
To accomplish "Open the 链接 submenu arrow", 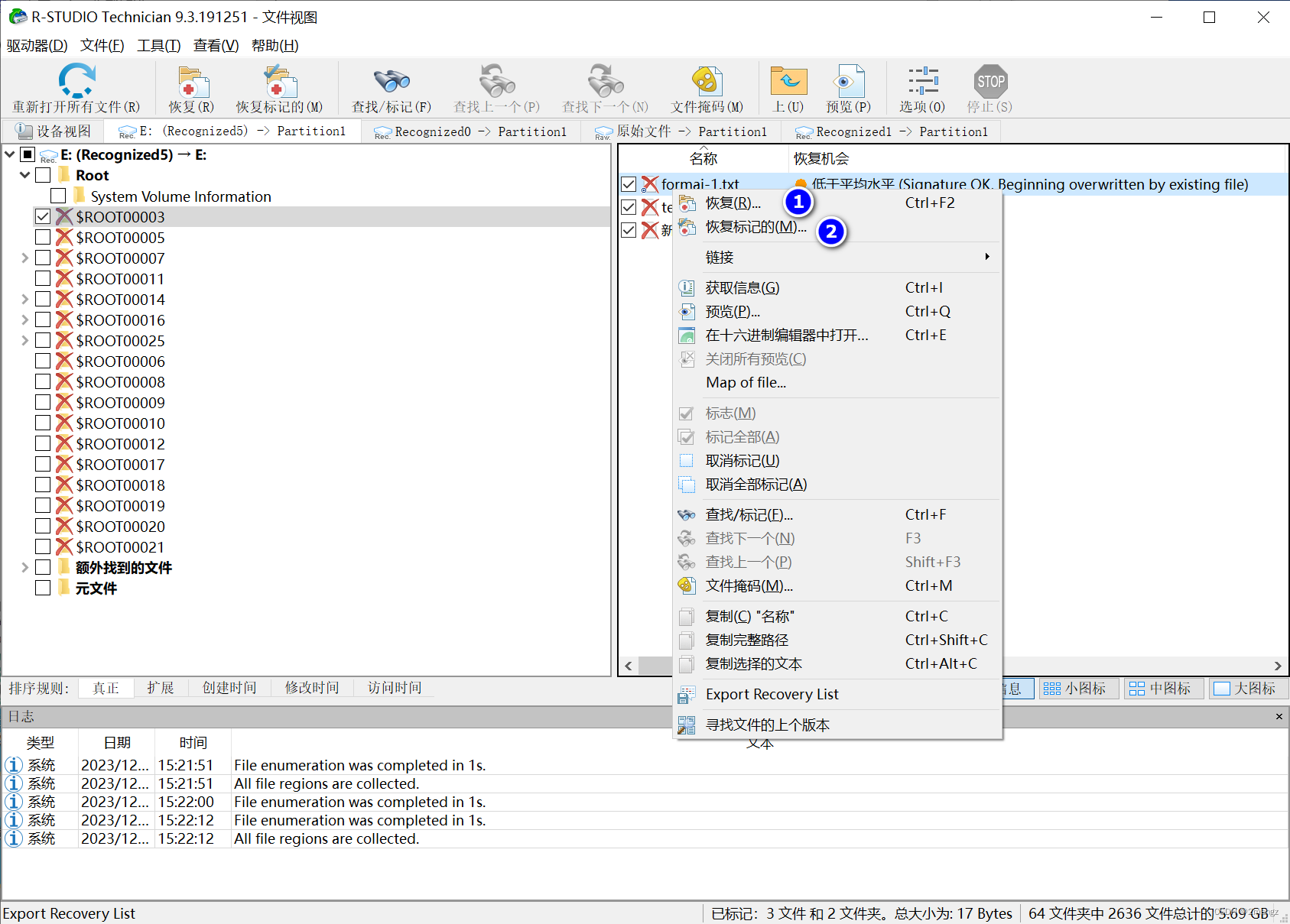I will coord(987,258).
